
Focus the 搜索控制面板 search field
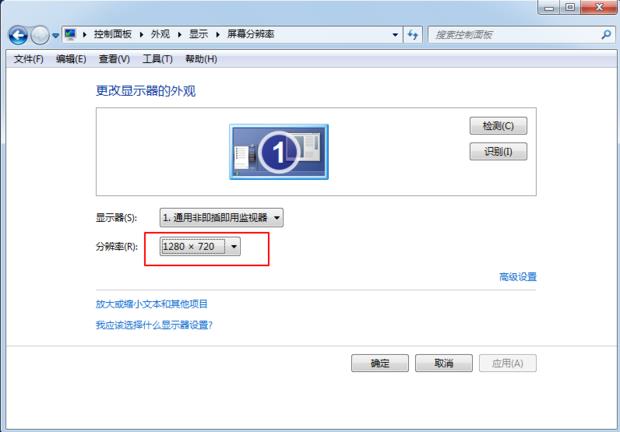point(510,35)
